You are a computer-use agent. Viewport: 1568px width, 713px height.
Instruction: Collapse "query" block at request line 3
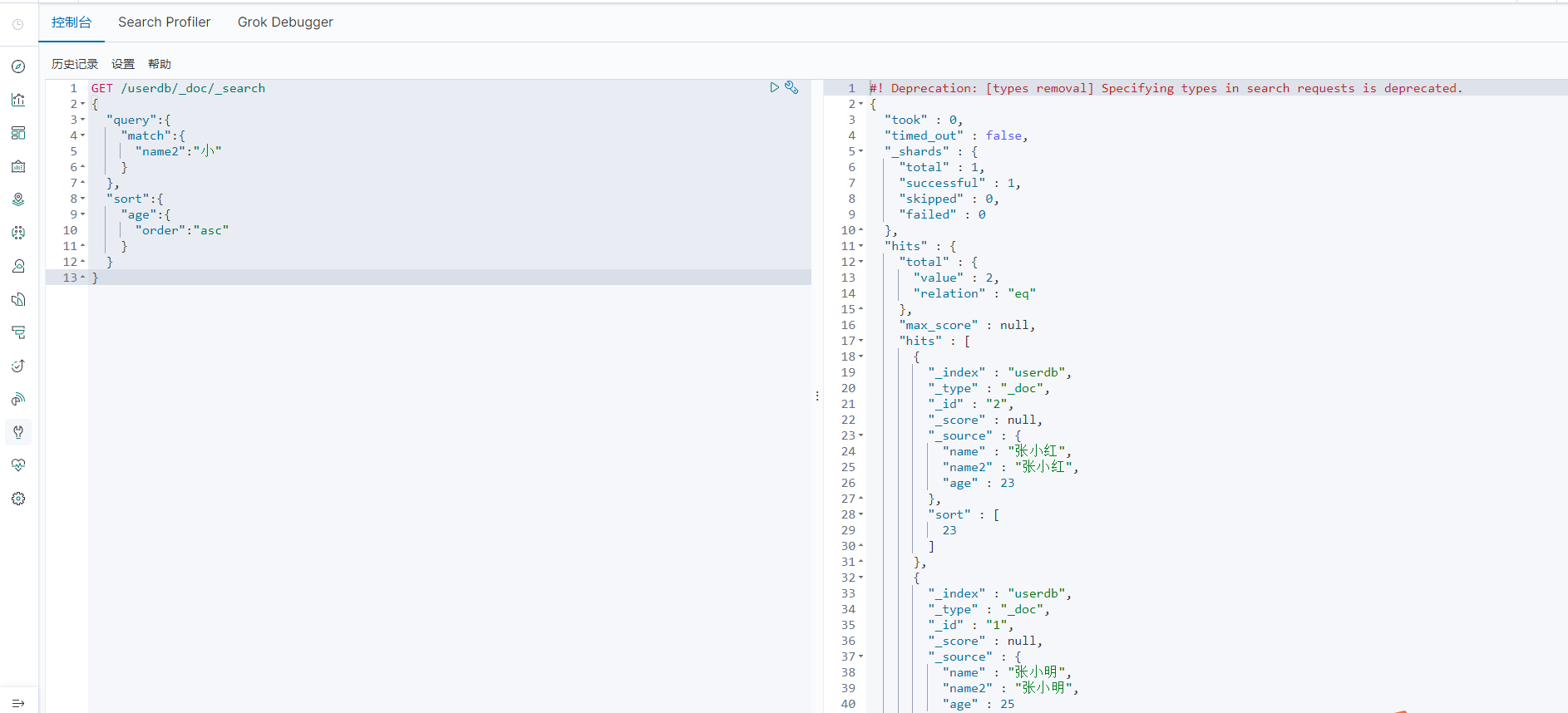point(83,120)
